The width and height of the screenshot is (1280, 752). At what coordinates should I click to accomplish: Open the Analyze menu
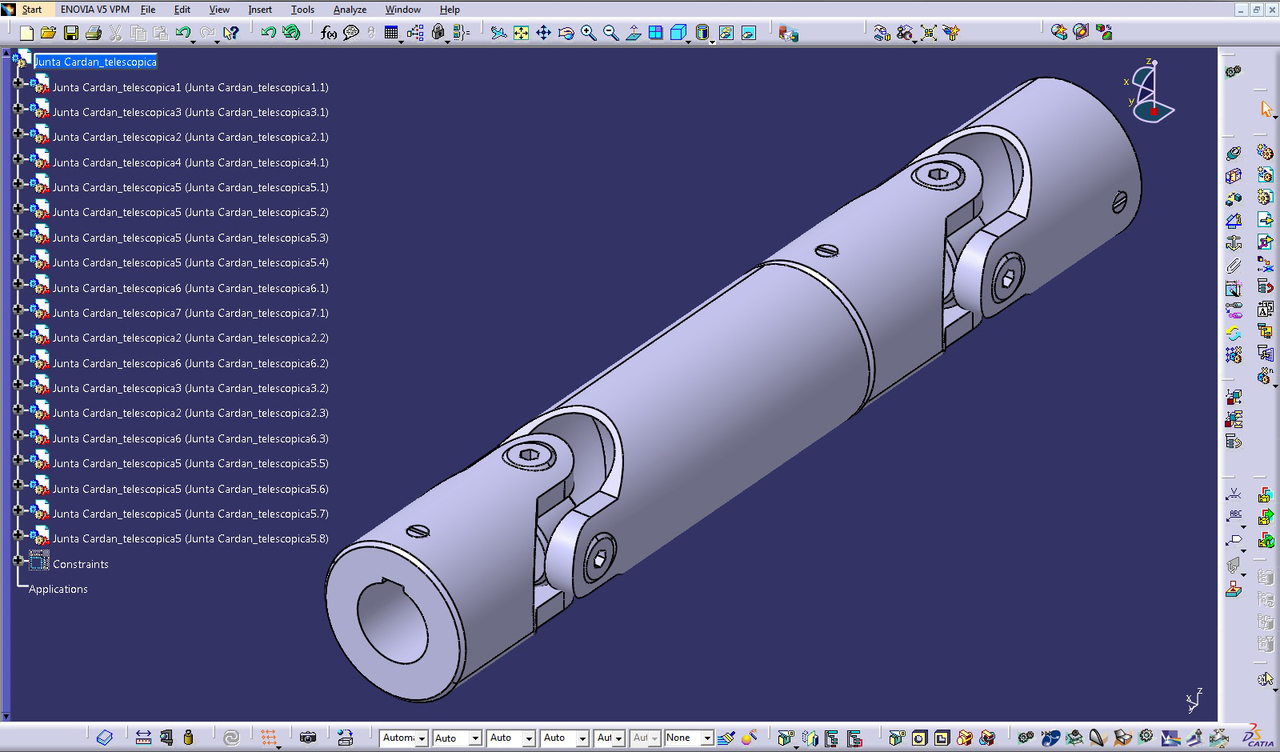(x=350, y=9)
